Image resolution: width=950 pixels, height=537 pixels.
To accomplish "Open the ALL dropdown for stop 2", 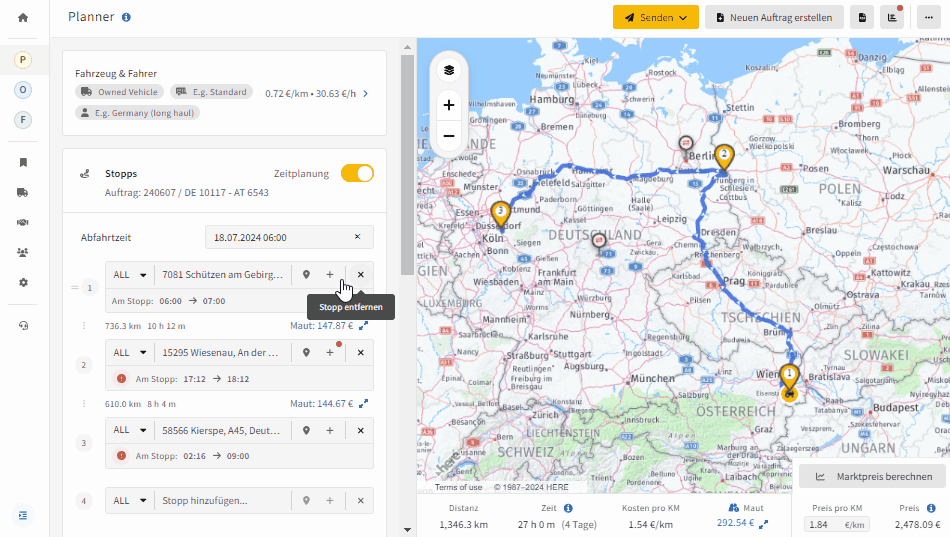I will pyautogui.click(x=130, y=352).
